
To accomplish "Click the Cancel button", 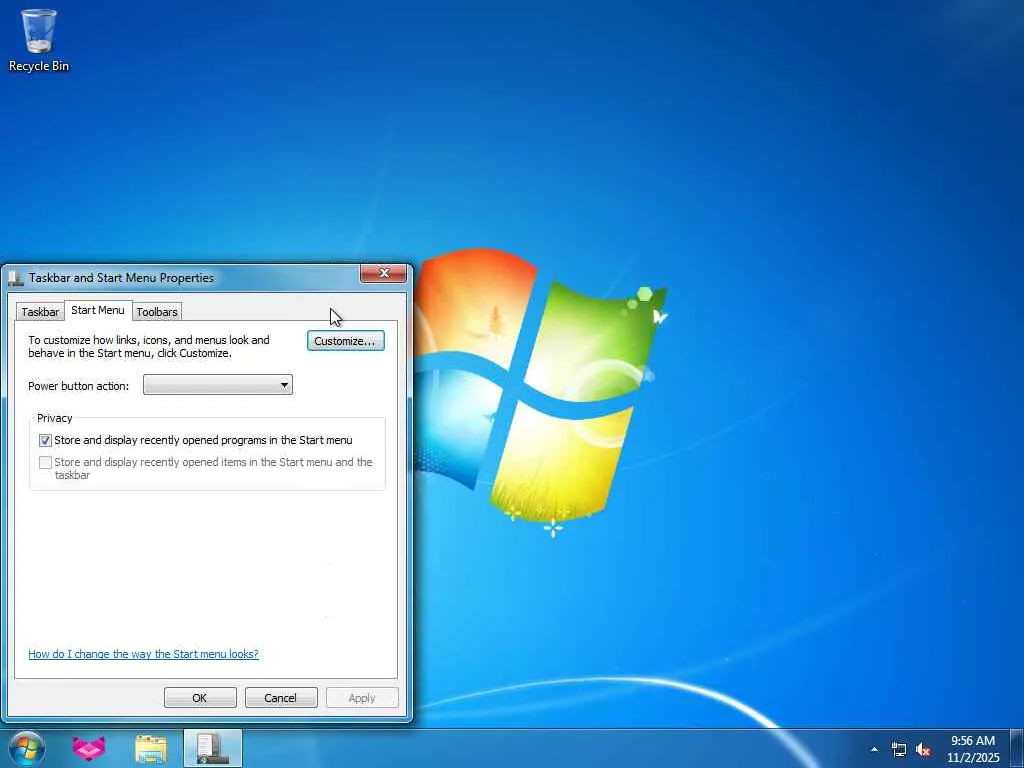I will 281,697.
